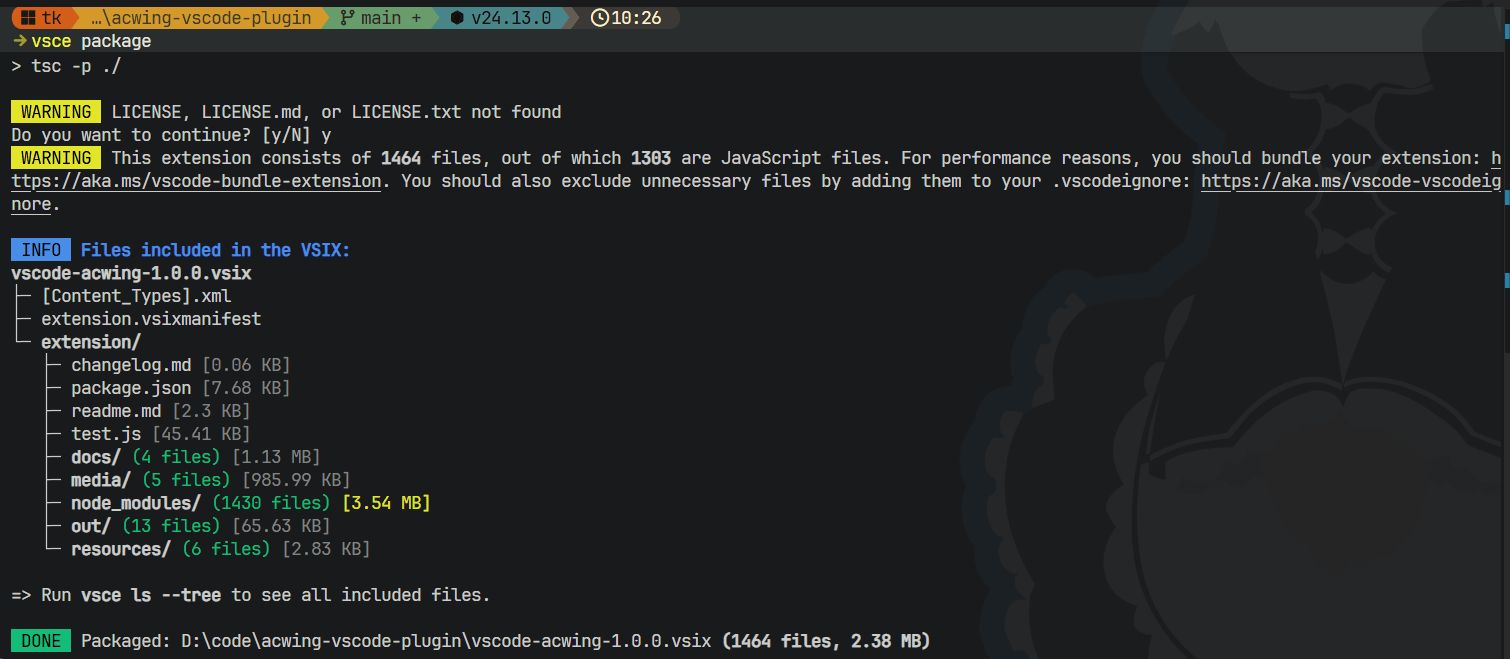Click the second WARNING badge about 1464 files
This screenshot has width=1510, height=659.
(x=56, y=158)
